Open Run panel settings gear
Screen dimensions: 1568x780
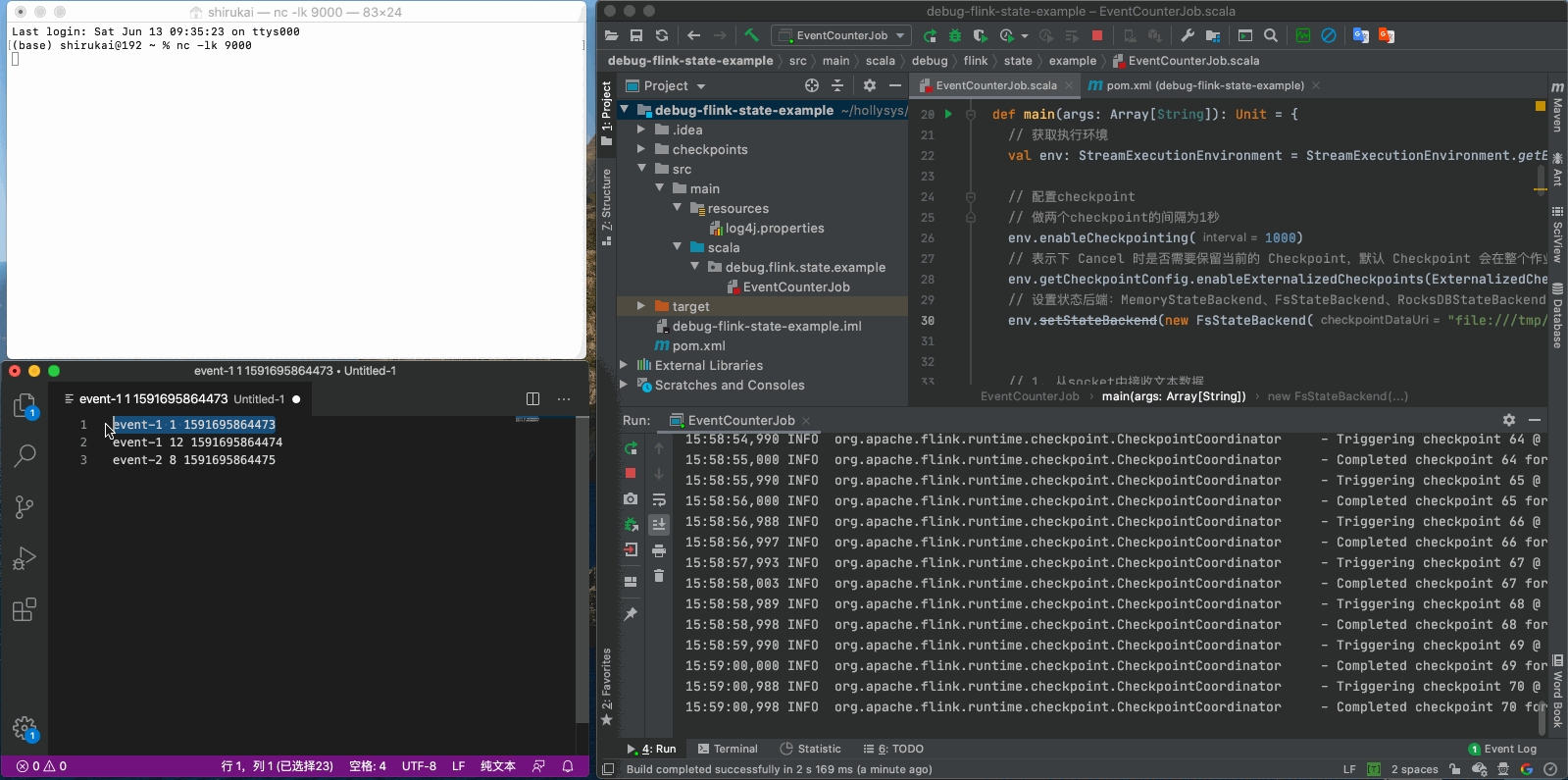tap(1509, 420)
